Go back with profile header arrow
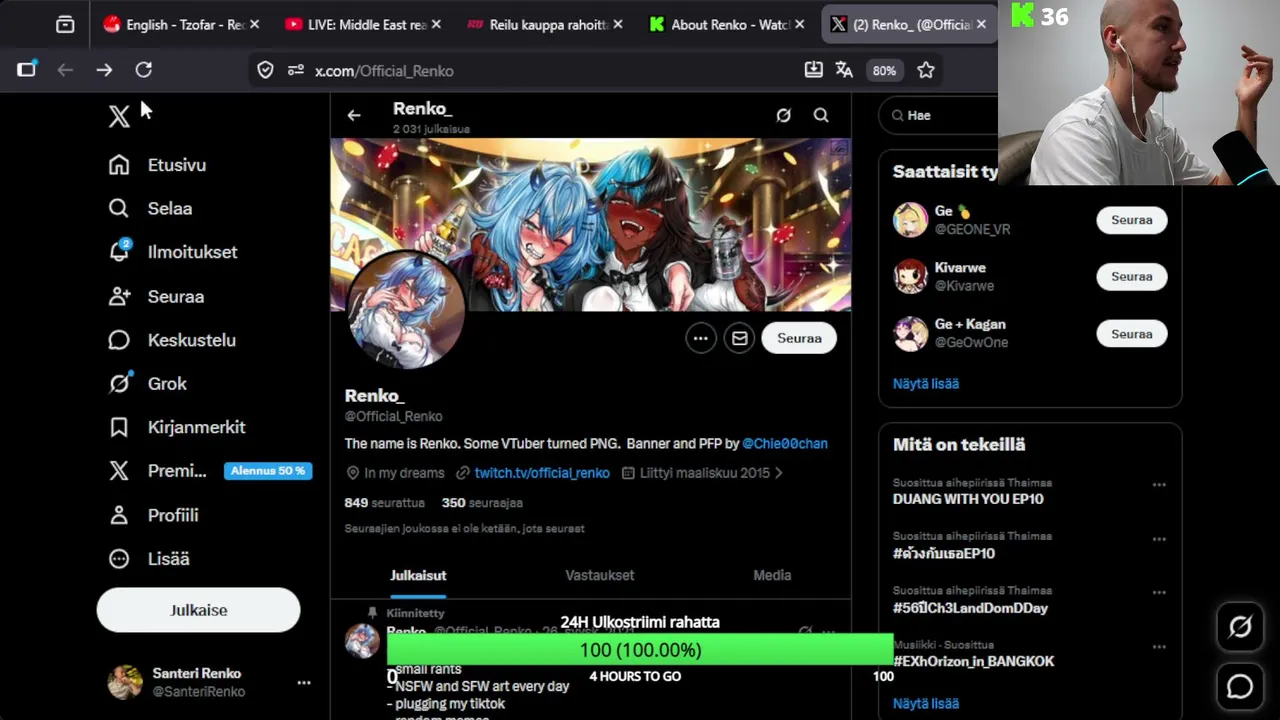Image resolution: width=1280 pixels, height=720 pixels. tap(354, 116)
